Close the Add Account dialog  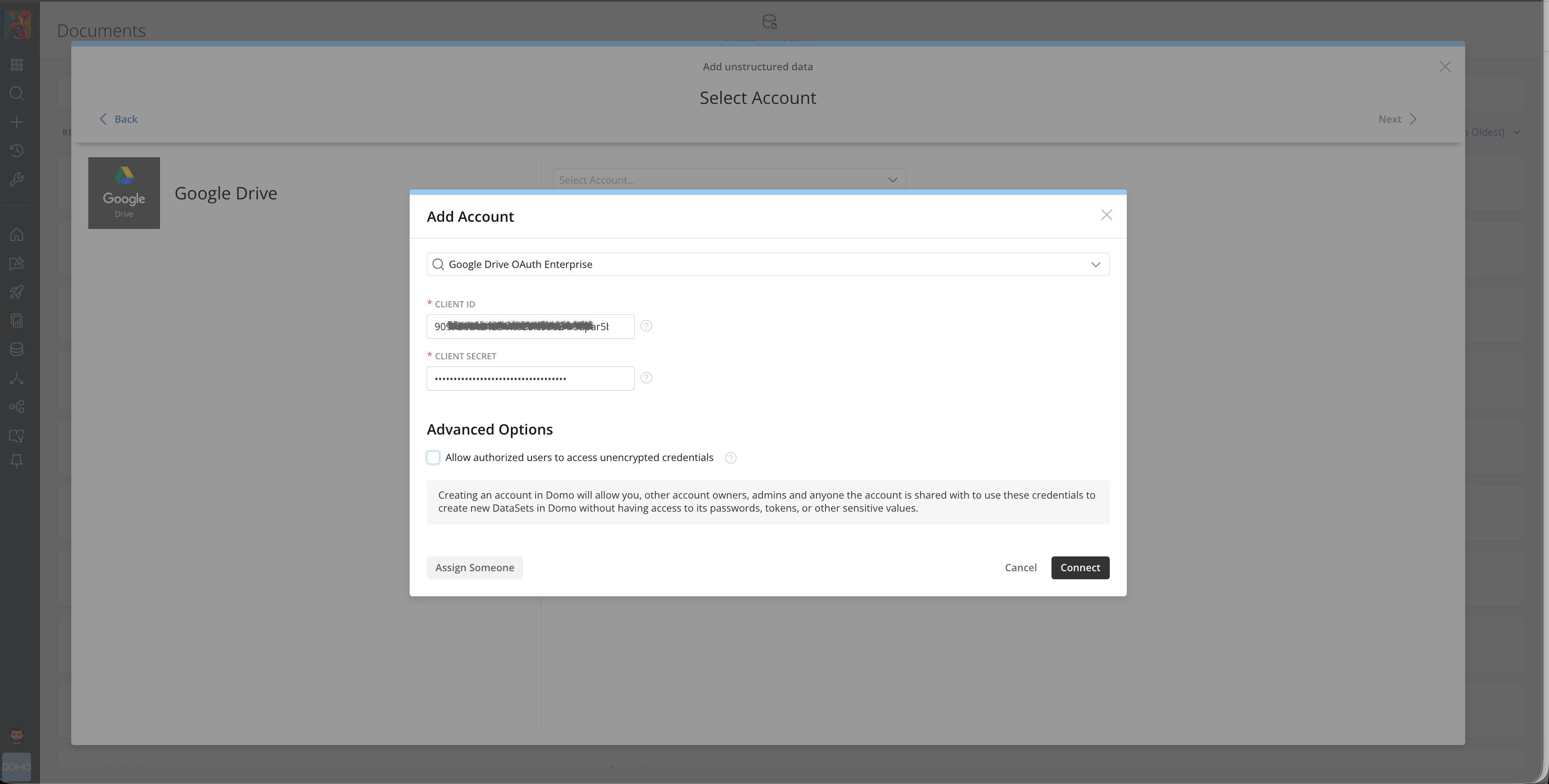pos(1107,215)
